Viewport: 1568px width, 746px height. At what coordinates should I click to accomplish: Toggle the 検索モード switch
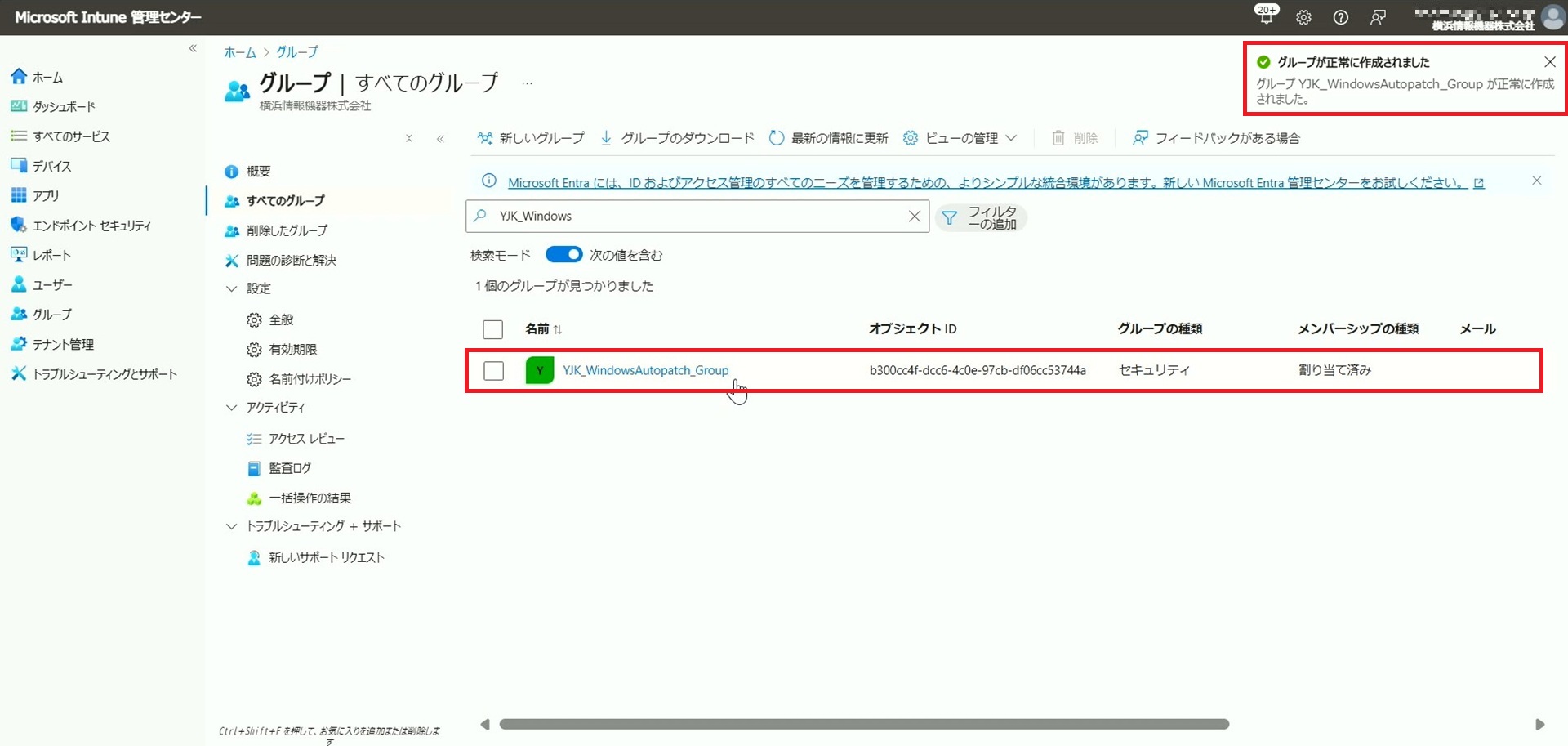point(563,254)
